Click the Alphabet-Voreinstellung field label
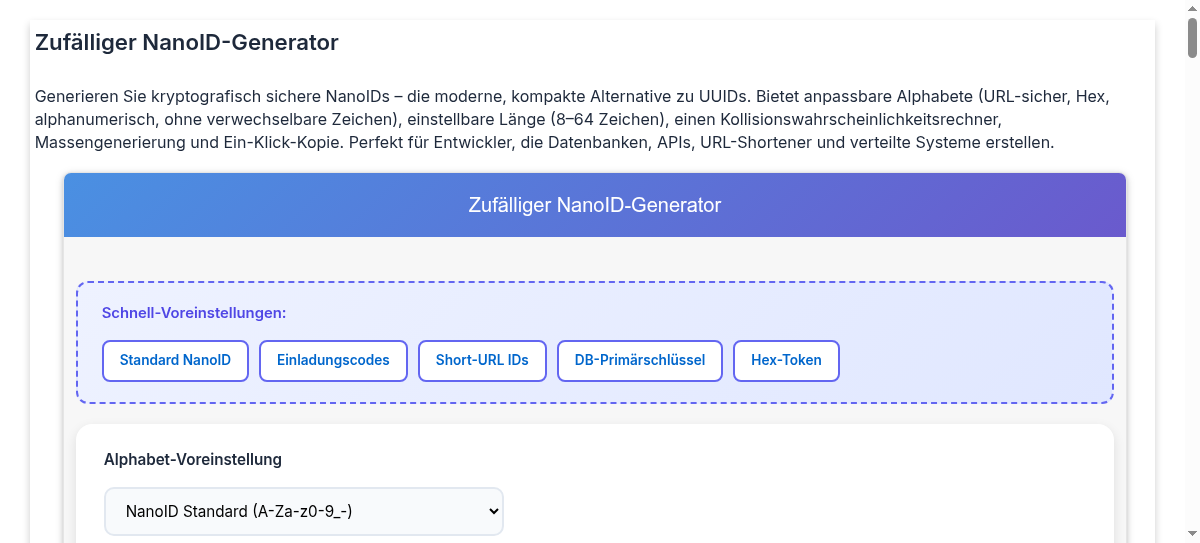Viewport: 1200px width, 543px height. (x=193, y=459)
